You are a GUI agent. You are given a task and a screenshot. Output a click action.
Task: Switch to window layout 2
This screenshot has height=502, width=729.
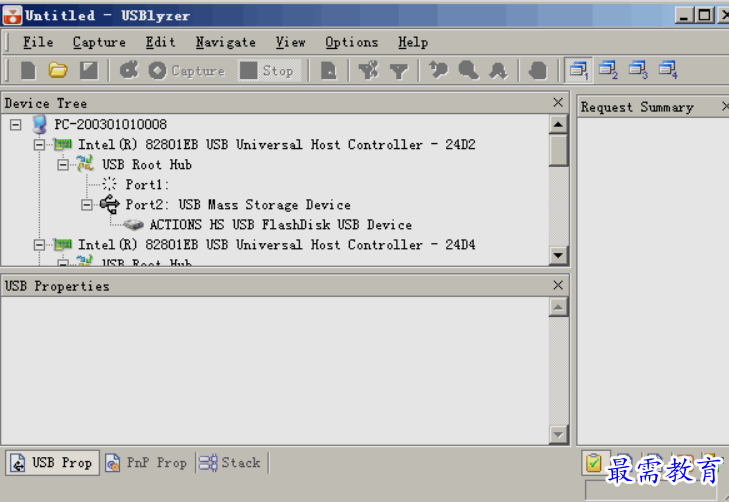[609, 70]
